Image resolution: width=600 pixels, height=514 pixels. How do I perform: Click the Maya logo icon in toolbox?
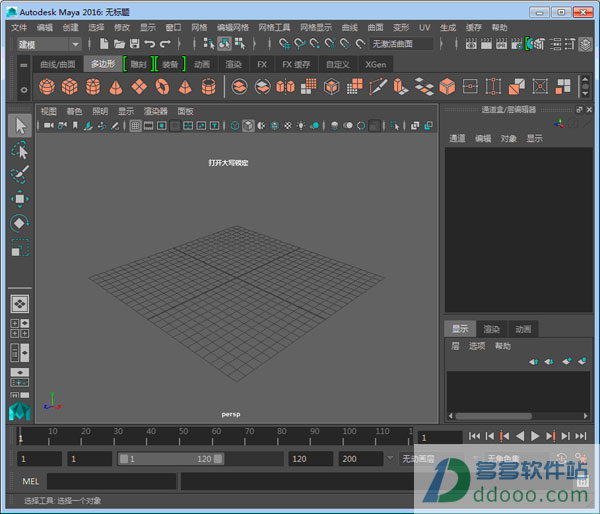(x=20, y=411)
